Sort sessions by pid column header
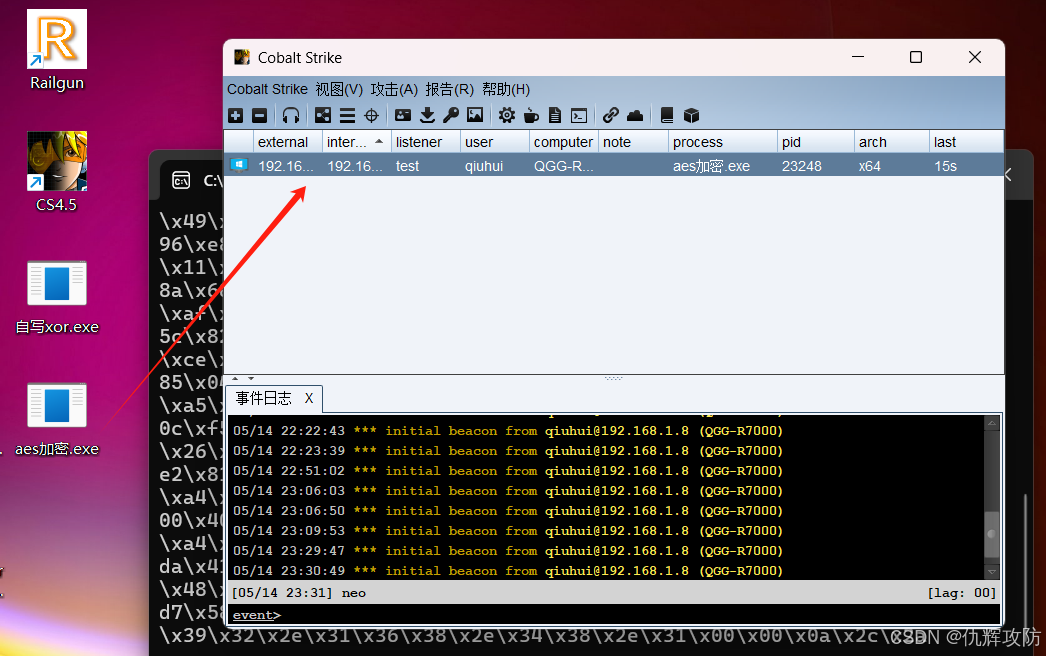This screenshot has width=1046, height=656. (x=815, y=142)
